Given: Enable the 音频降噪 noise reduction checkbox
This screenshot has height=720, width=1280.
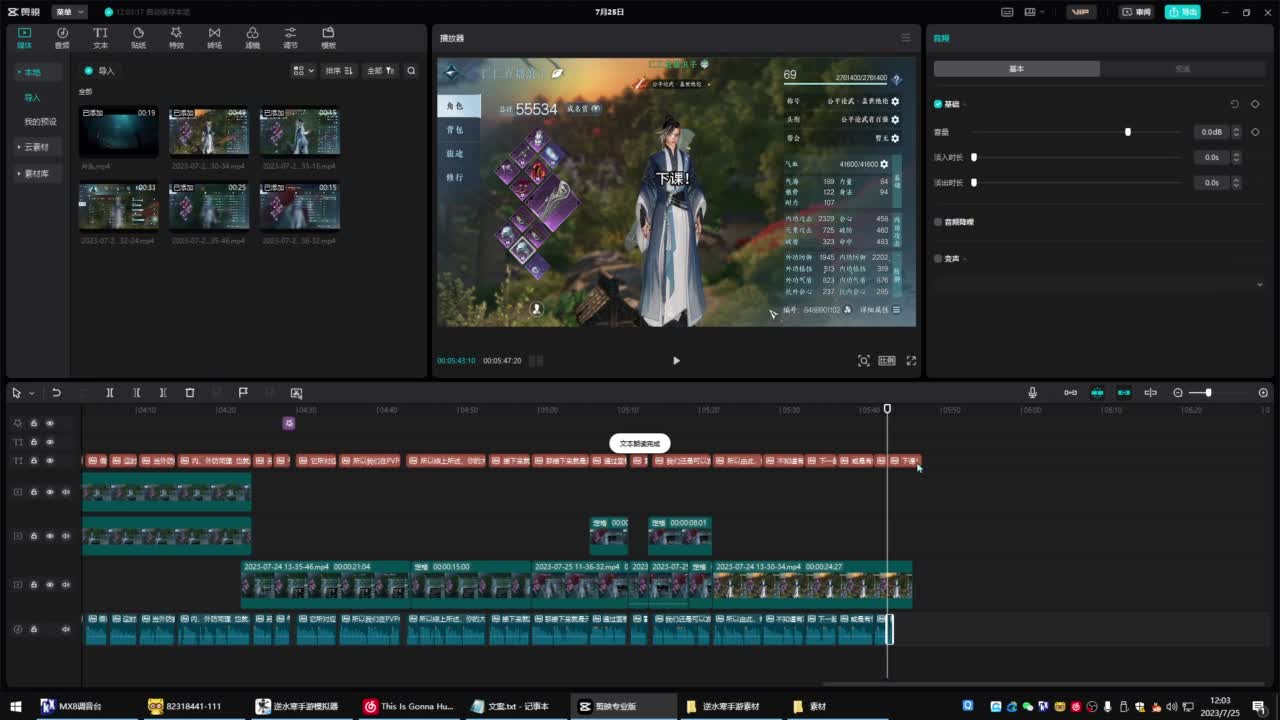Looking at the screenshot, I should [x=938, y=222].
